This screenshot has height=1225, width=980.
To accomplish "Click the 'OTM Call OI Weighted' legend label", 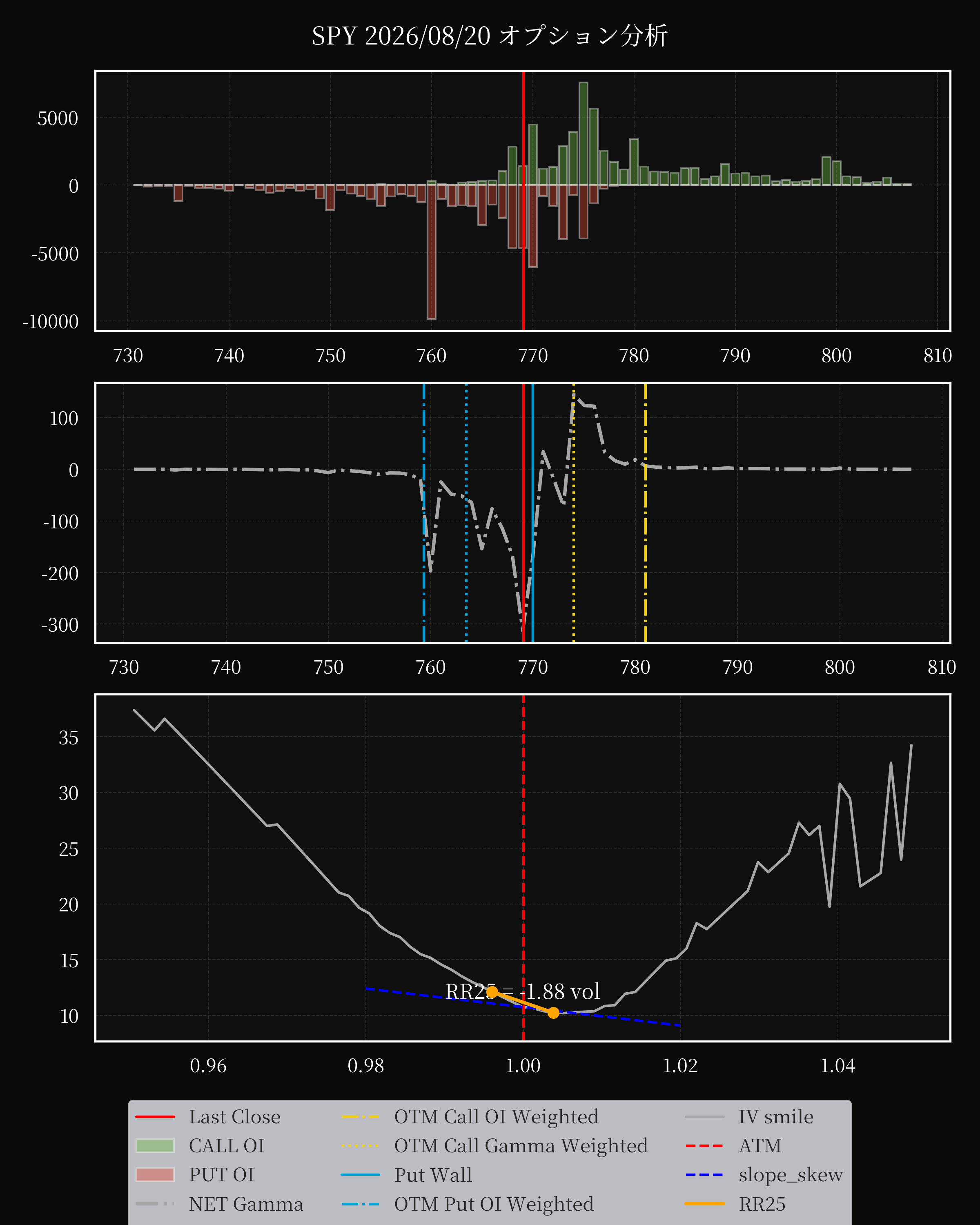I will coord(496,1116).
